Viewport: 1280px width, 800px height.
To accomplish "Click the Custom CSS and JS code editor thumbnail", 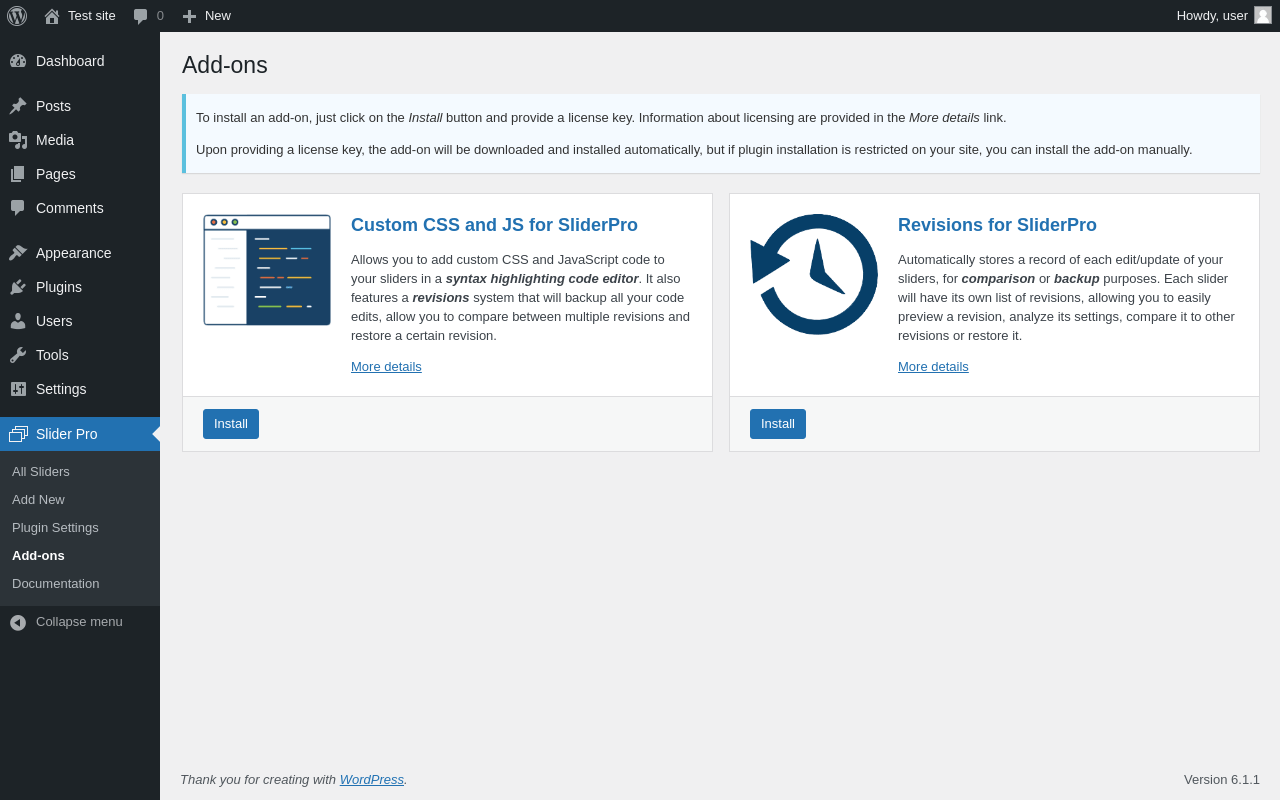I will tap(267, 270).
